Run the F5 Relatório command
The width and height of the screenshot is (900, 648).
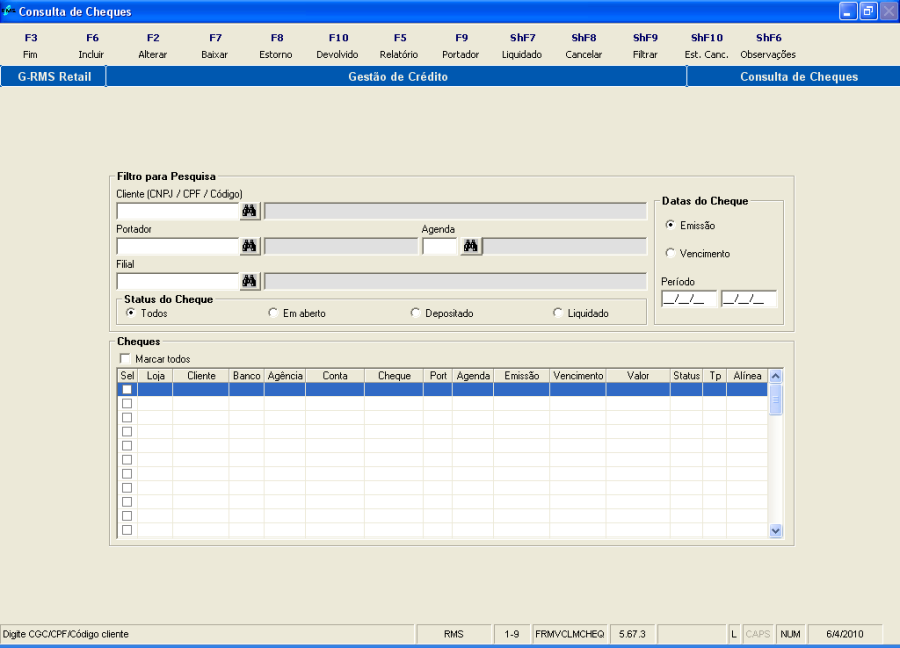(x=399, y=46)
